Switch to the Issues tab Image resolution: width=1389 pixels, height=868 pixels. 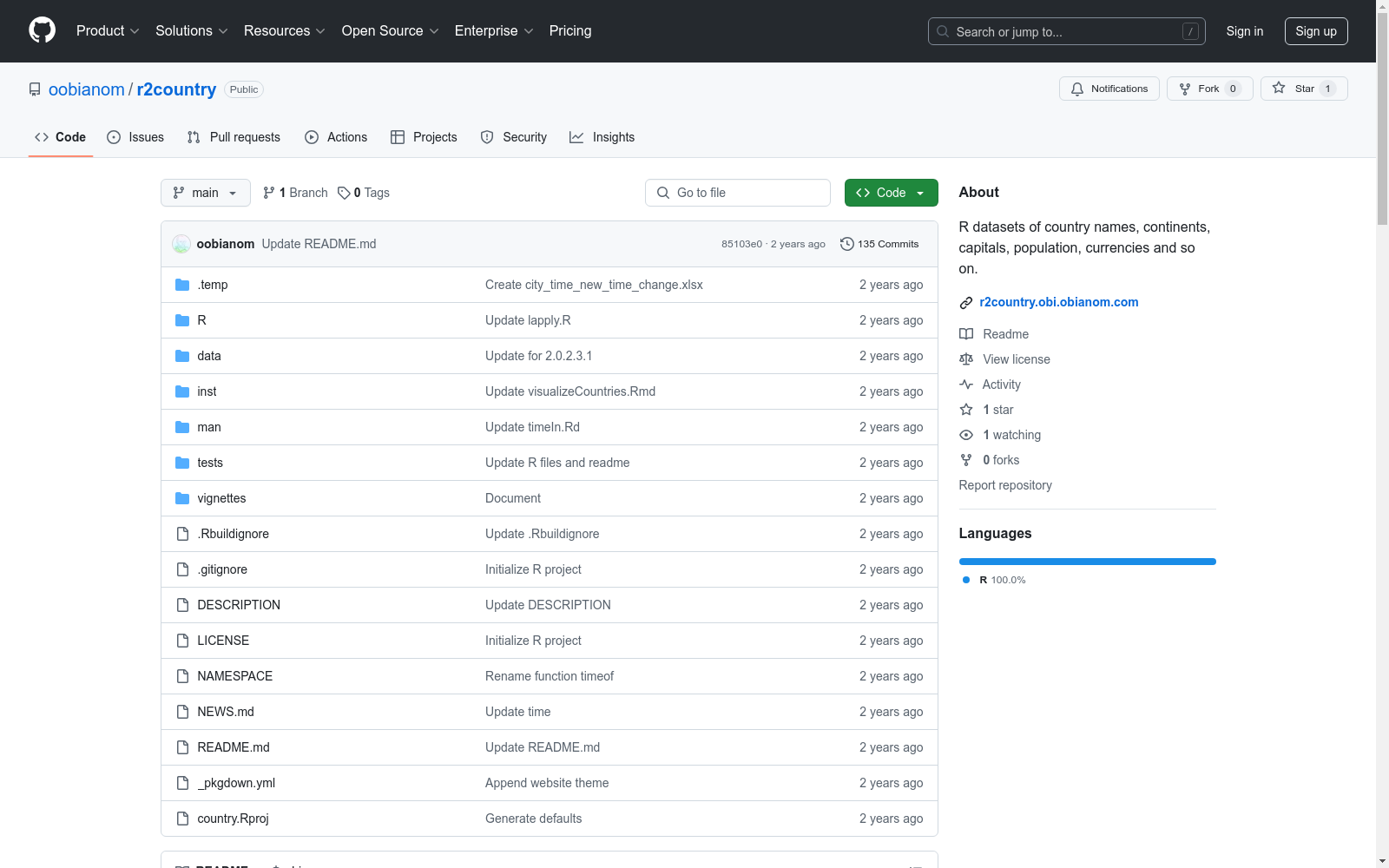135,137
